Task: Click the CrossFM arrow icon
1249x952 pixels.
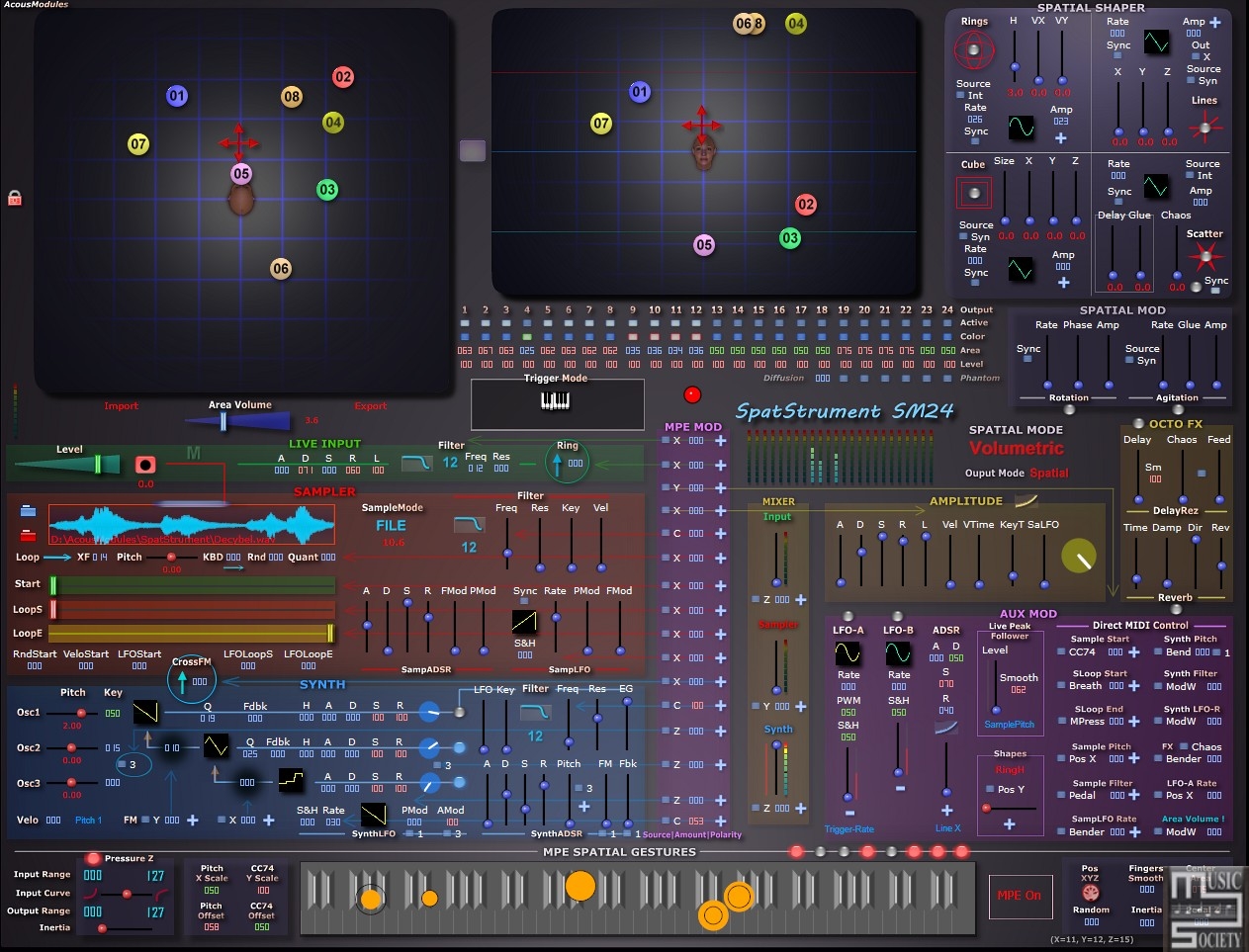Action: [182, 680]
